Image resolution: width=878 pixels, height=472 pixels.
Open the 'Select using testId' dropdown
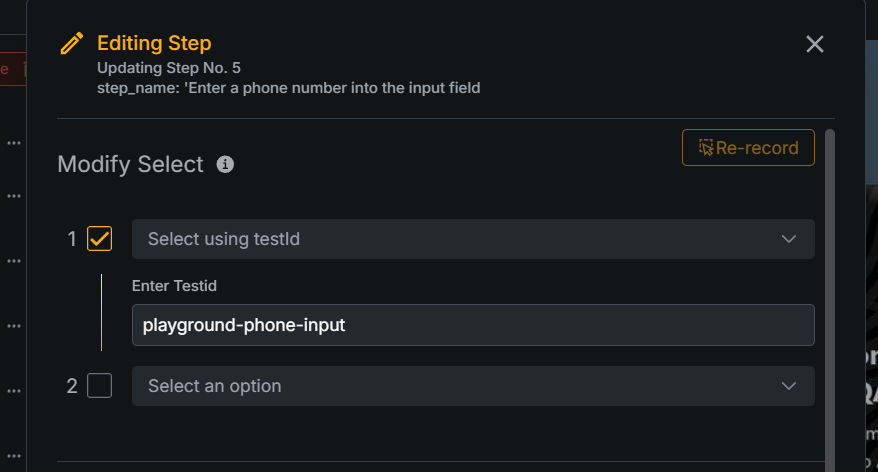473,239
